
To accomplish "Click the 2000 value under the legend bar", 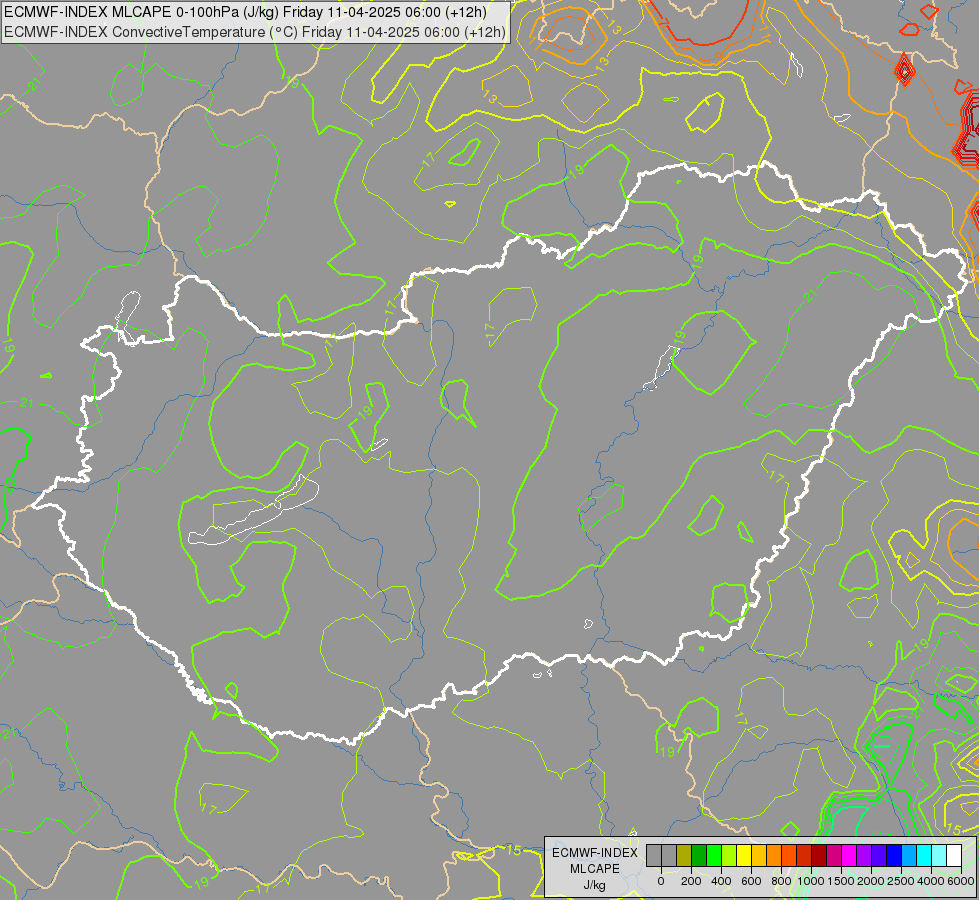I will [x=872, y=881].
